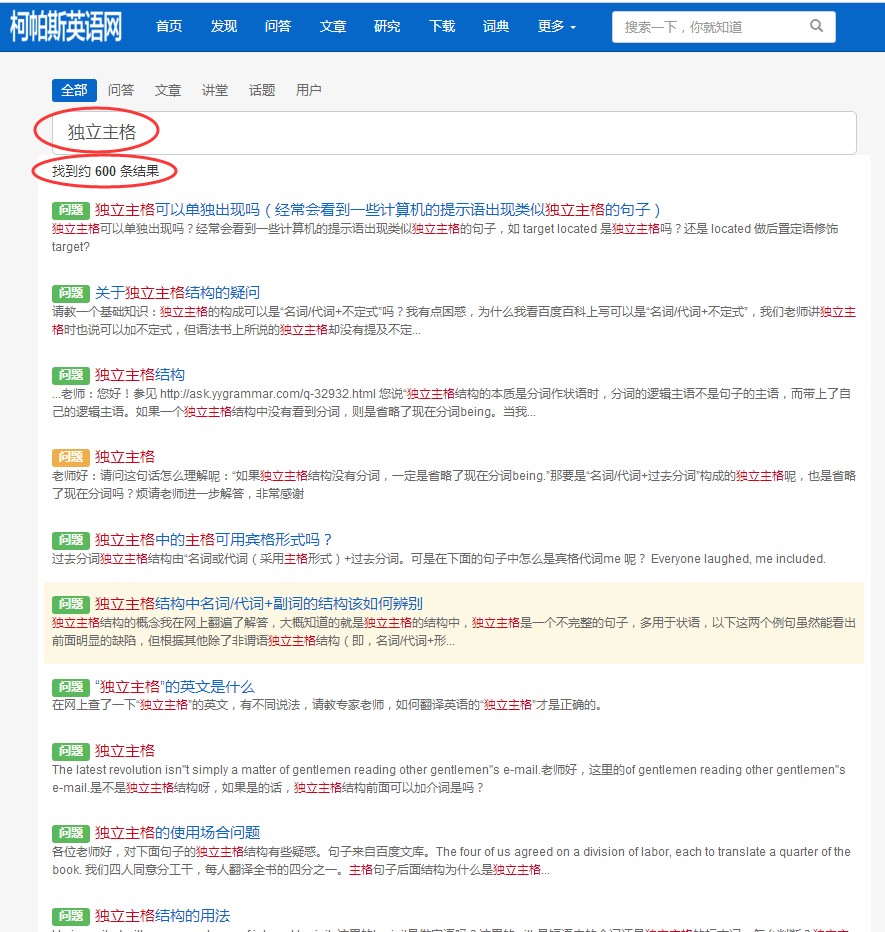Open result 独立主格结构的用法
This screenshot has height=932, width=885.
(x=162, y=916)
